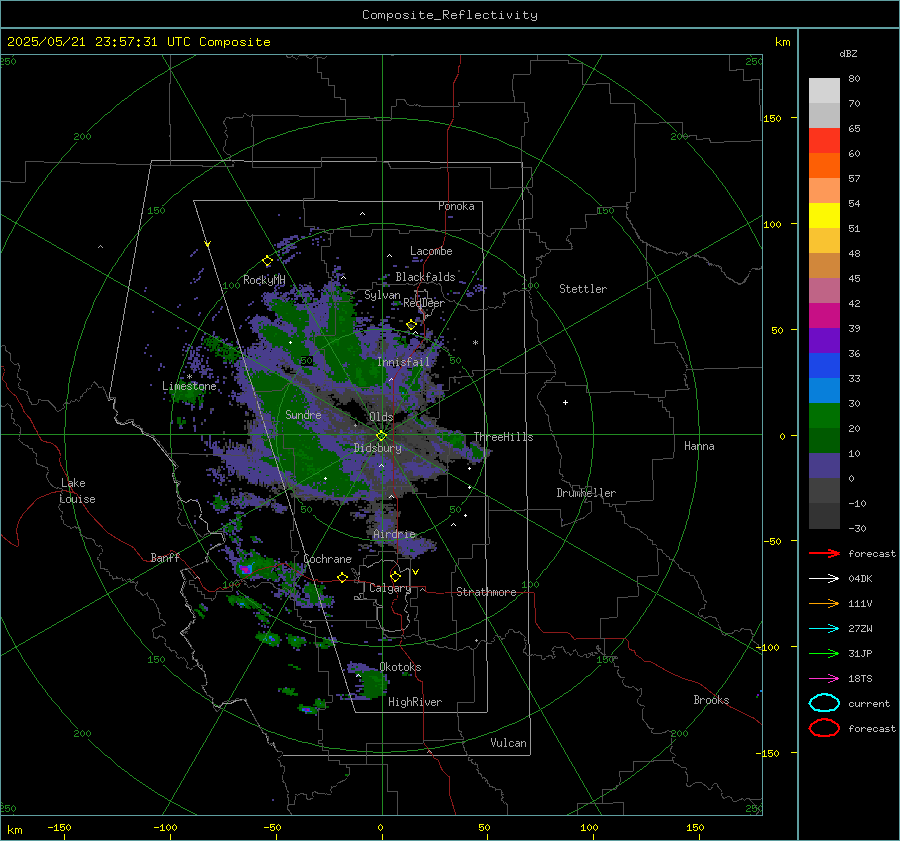Click the HighRiver label
The width and height of the screenshot is (900, 841).
(415, 702)
